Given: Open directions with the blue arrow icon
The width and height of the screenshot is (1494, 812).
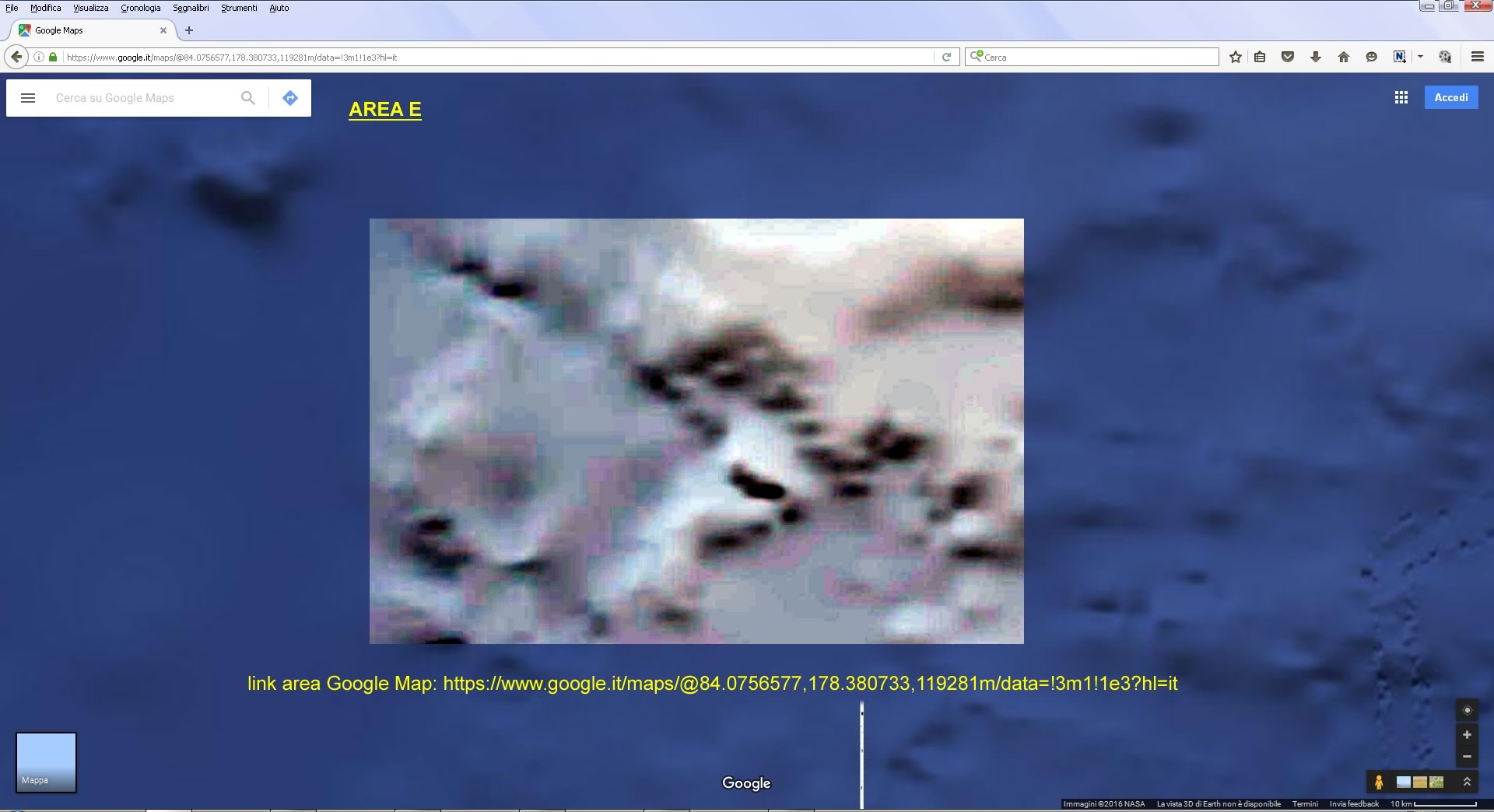Looking at the screenshot, I should [x=290, y=98].
